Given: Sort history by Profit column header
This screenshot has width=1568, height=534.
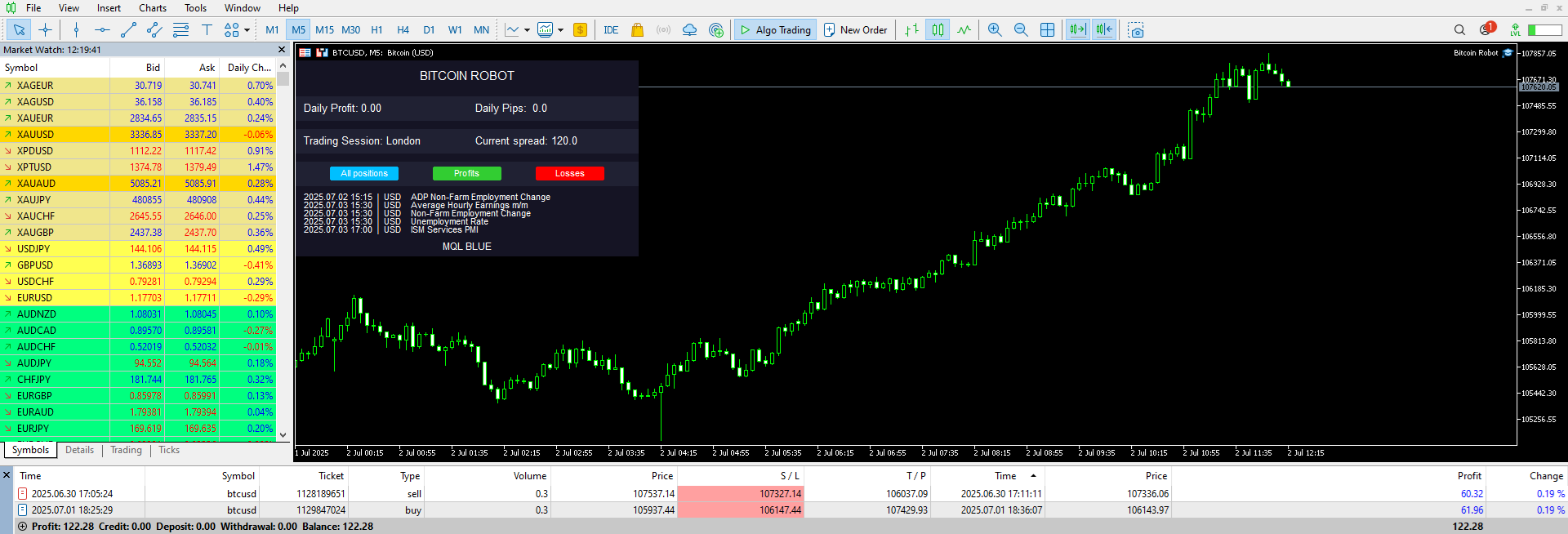Looking at the screenshot, I should tap(1469, 476).
